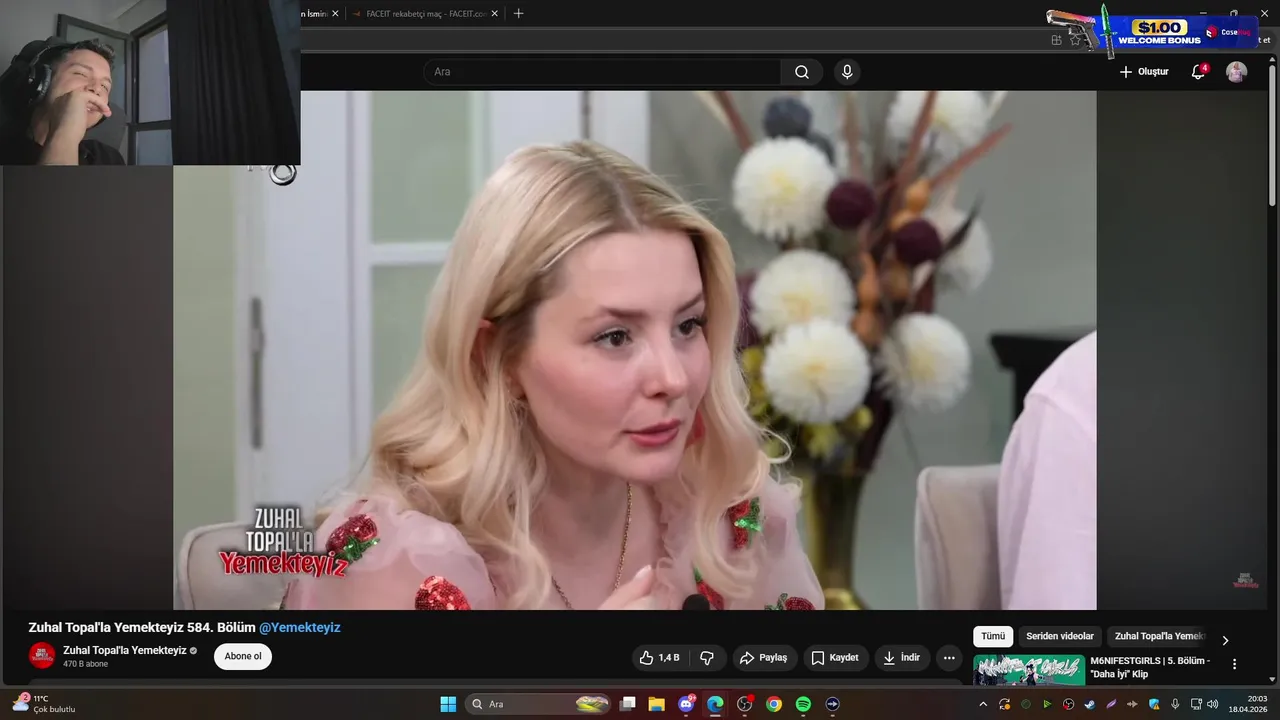Open Discord from taskbar
Screen dimensions: 1280x720
686,704
